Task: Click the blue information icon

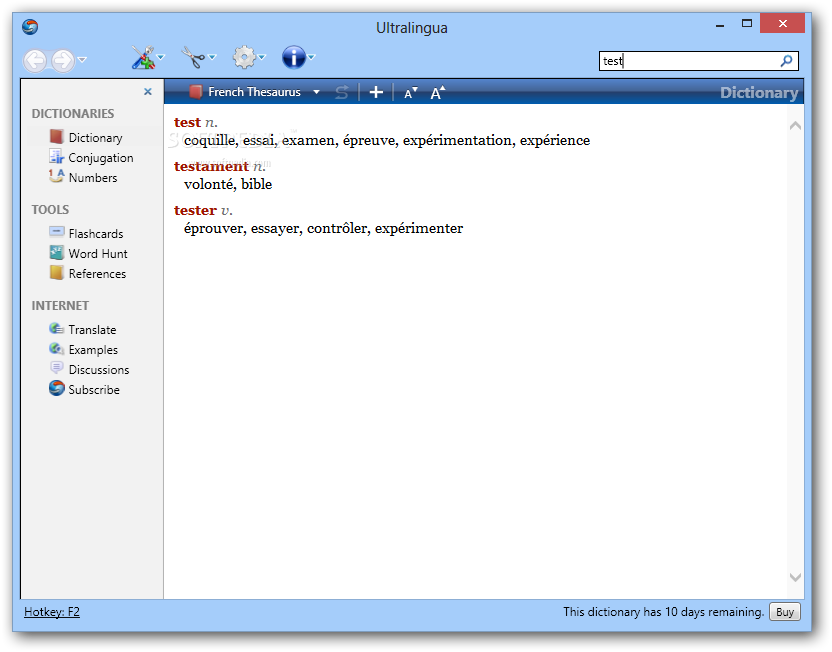Action: [294, 57]
